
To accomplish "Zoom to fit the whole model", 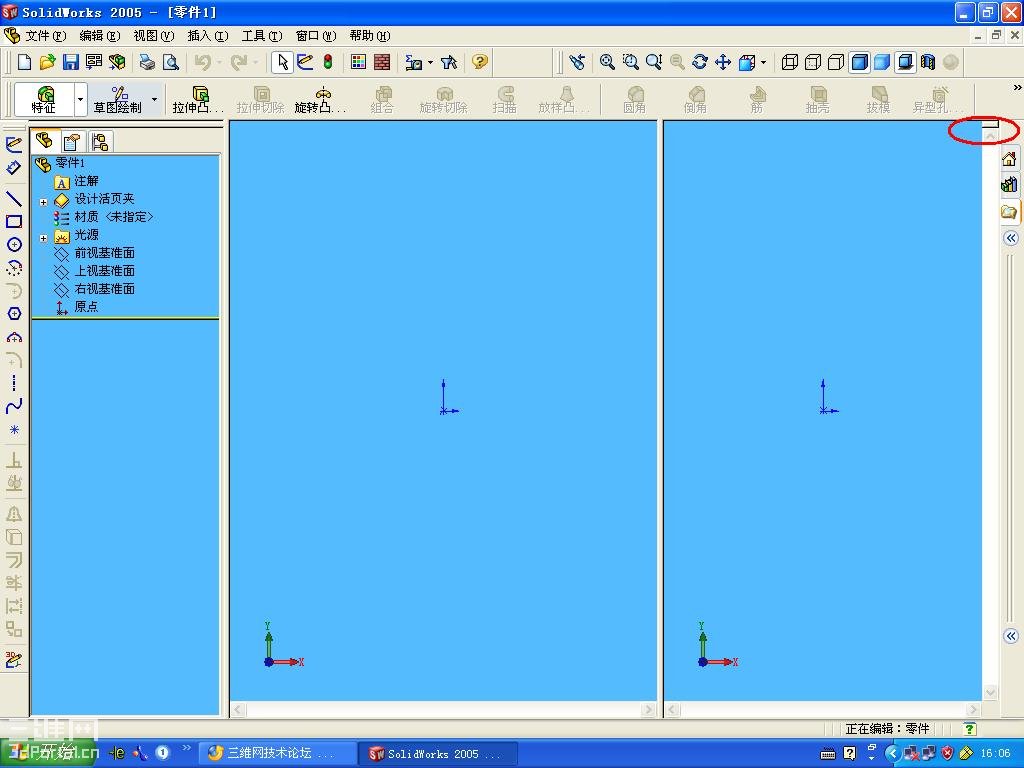I will [x=607, y=62].
